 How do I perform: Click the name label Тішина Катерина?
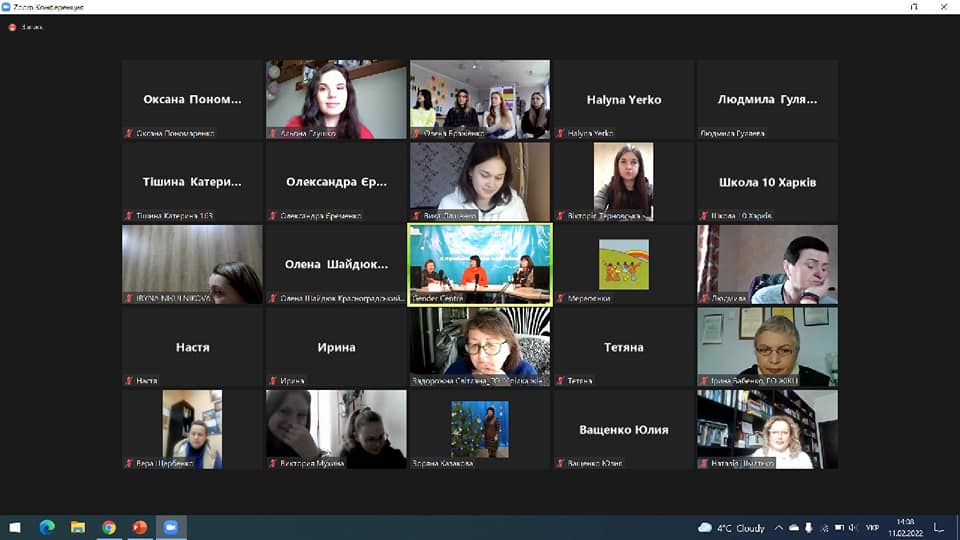pyautogui.click(x=174, y=216)
